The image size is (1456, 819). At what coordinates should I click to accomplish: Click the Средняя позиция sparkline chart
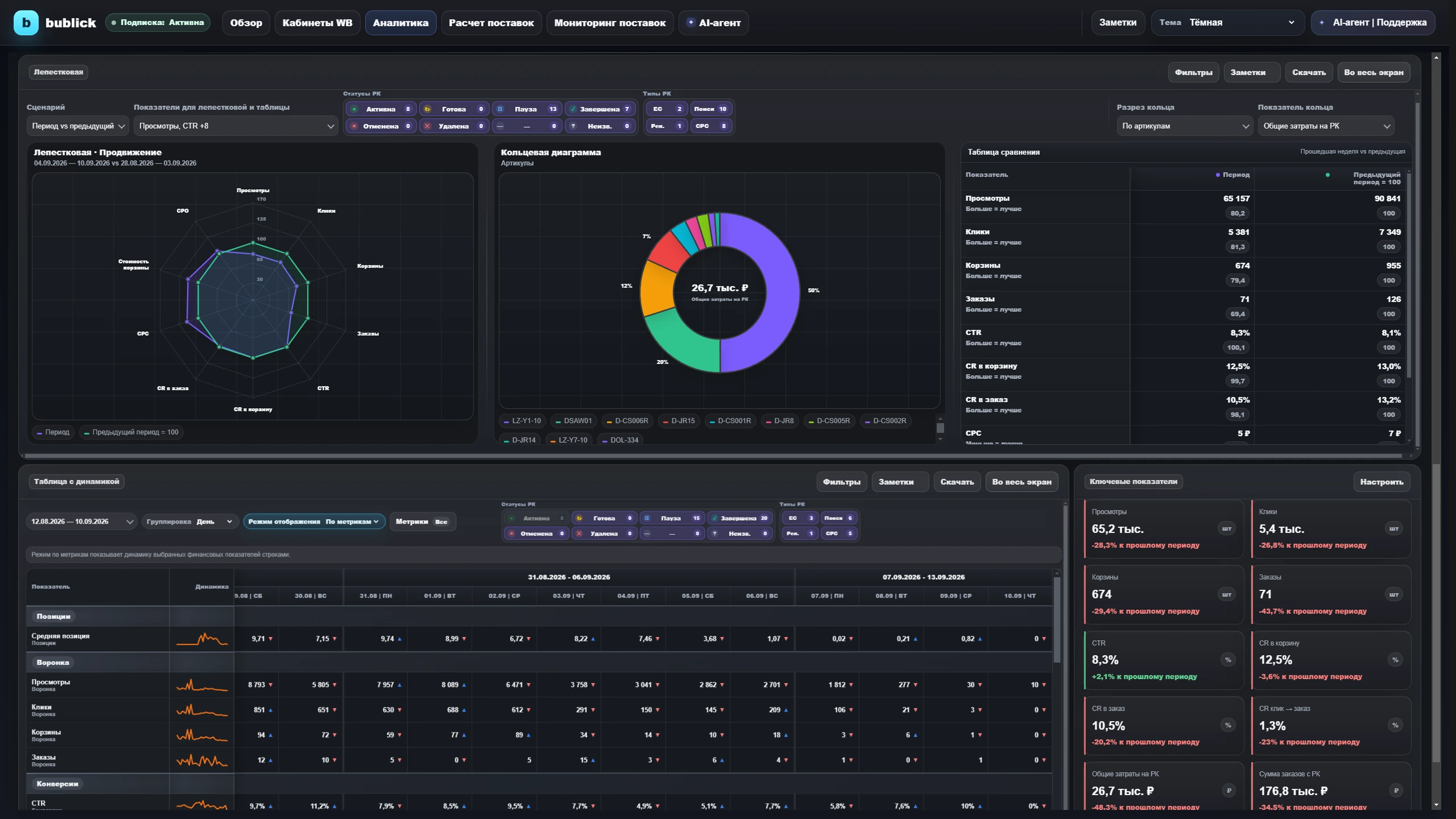tap(202, 639)
